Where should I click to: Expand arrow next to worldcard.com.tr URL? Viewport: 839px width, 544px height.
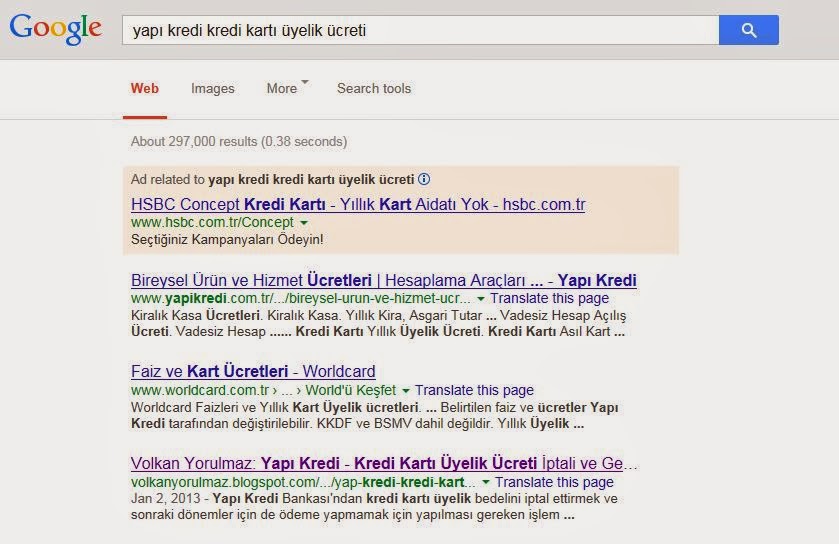[x=406, y=390]
